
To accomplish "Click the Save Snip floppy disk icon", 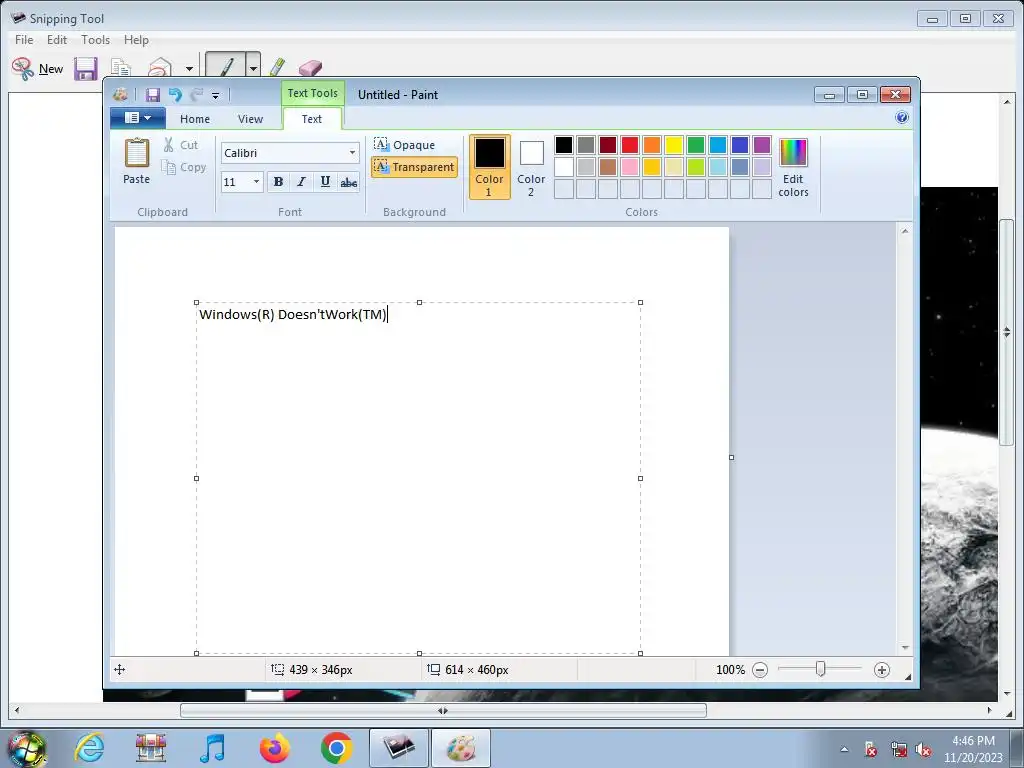I will coord(86,69).
